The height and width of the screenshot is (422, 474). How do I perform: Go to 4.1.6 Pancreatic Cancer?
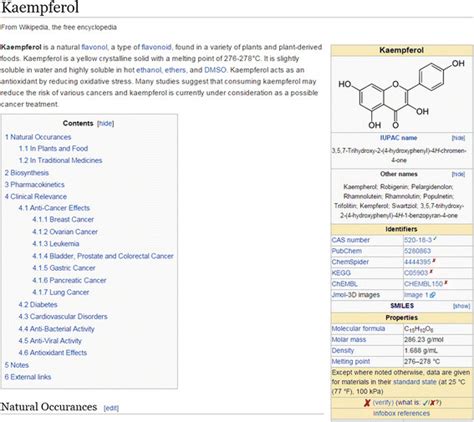(69, 280)
